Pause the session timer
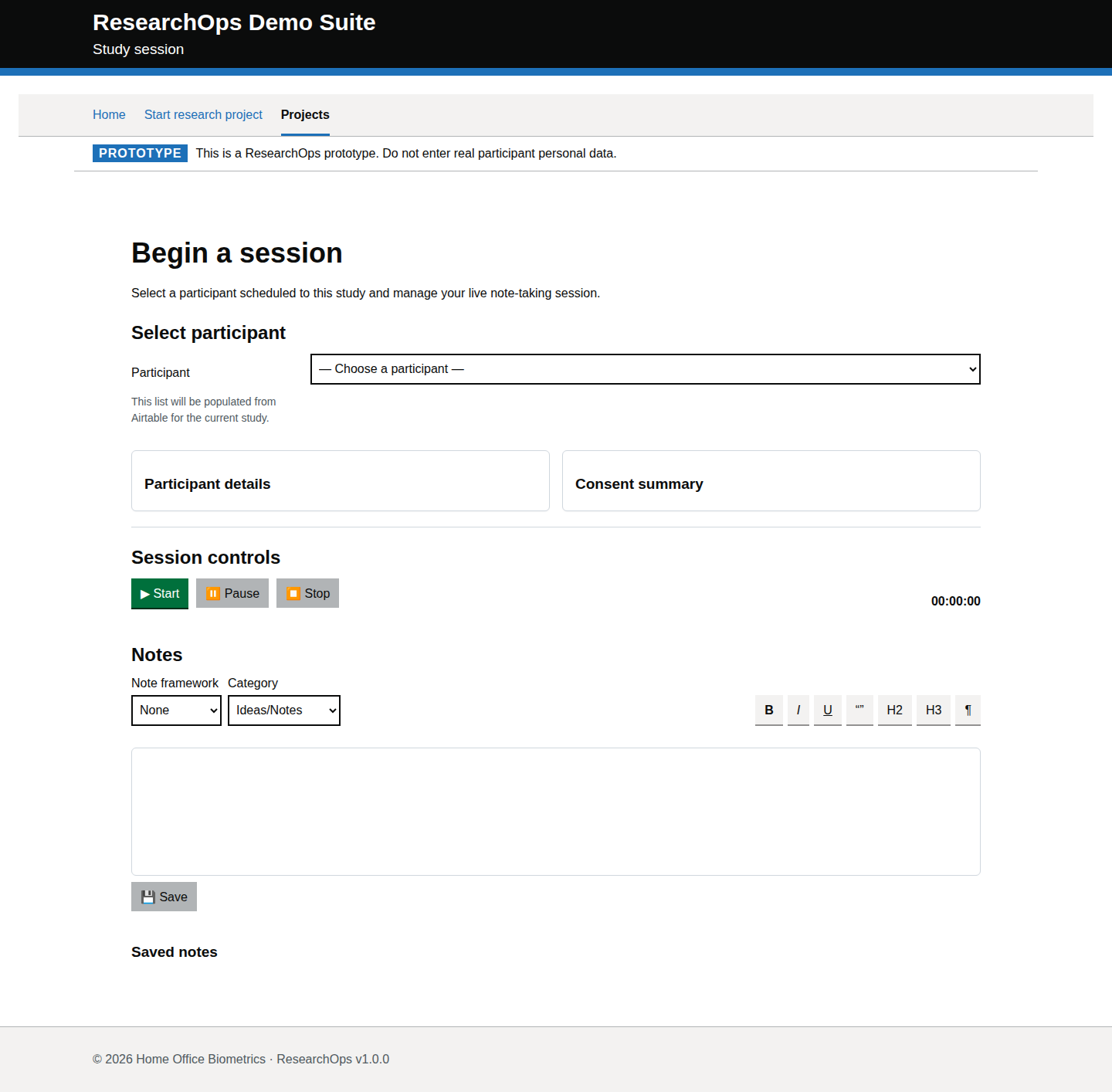 point(232,593)
